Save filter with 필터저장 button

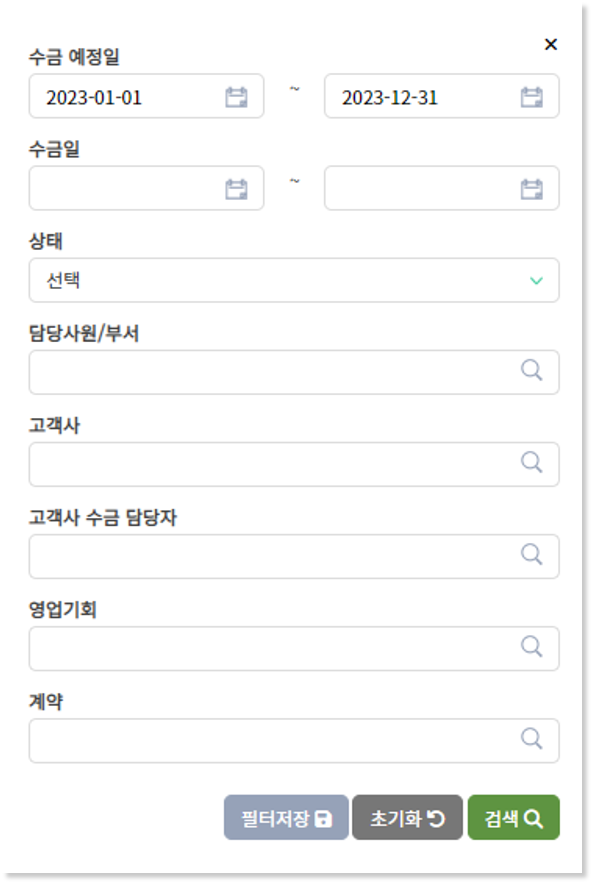286,817
